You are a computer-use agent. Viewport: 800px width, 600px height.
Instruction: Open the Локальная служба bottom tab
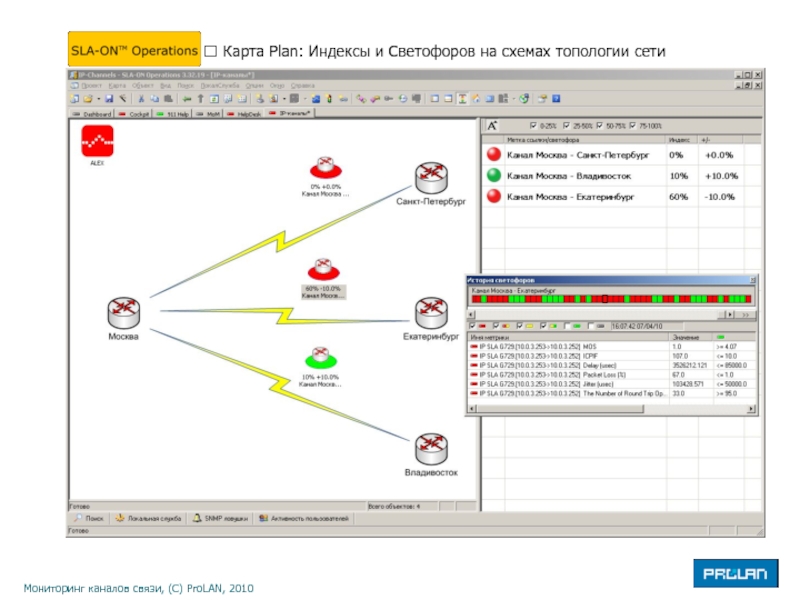click(x=148, y=518)
